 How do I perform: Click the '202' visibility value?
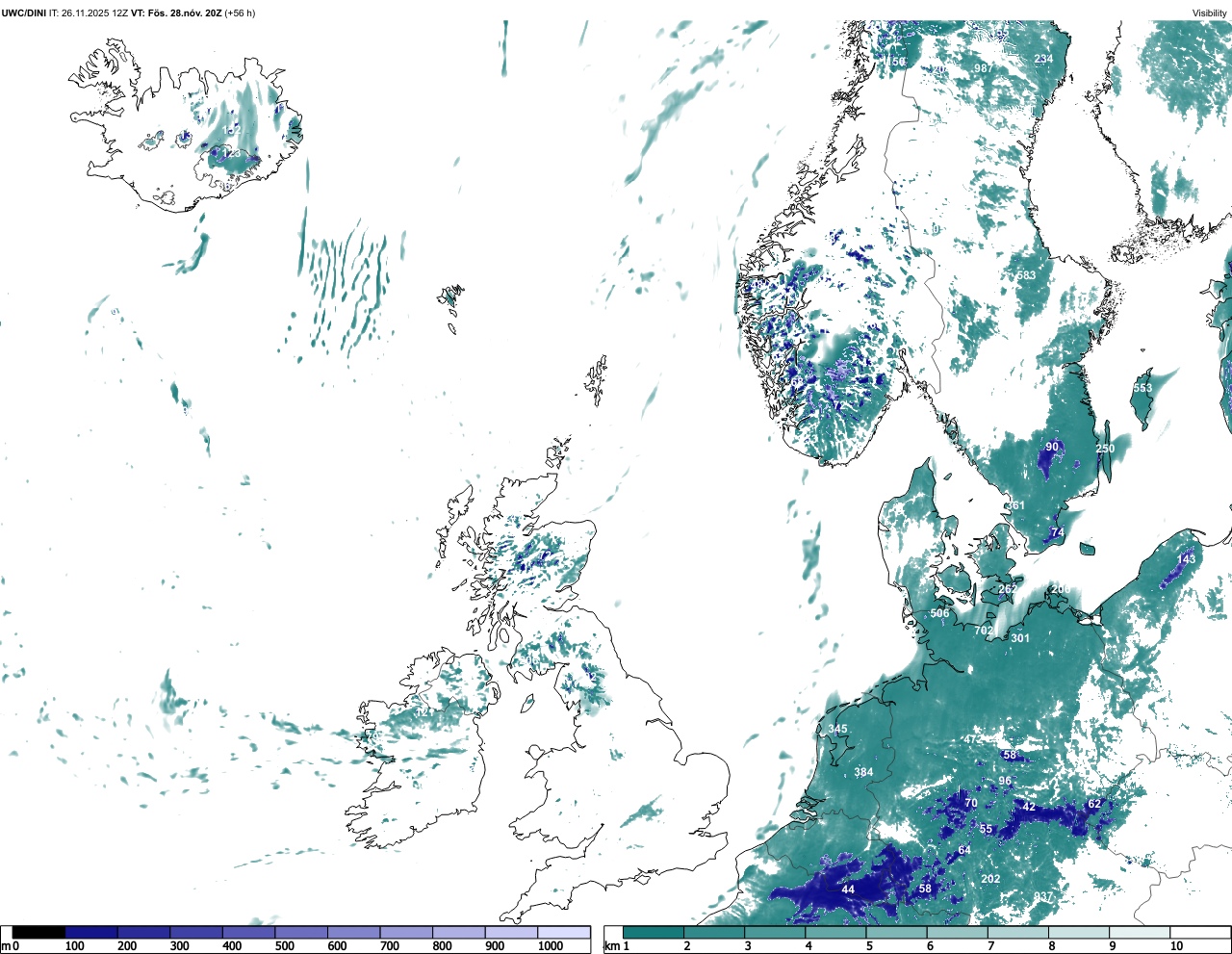pyautogui.click(x=990, y=879)
